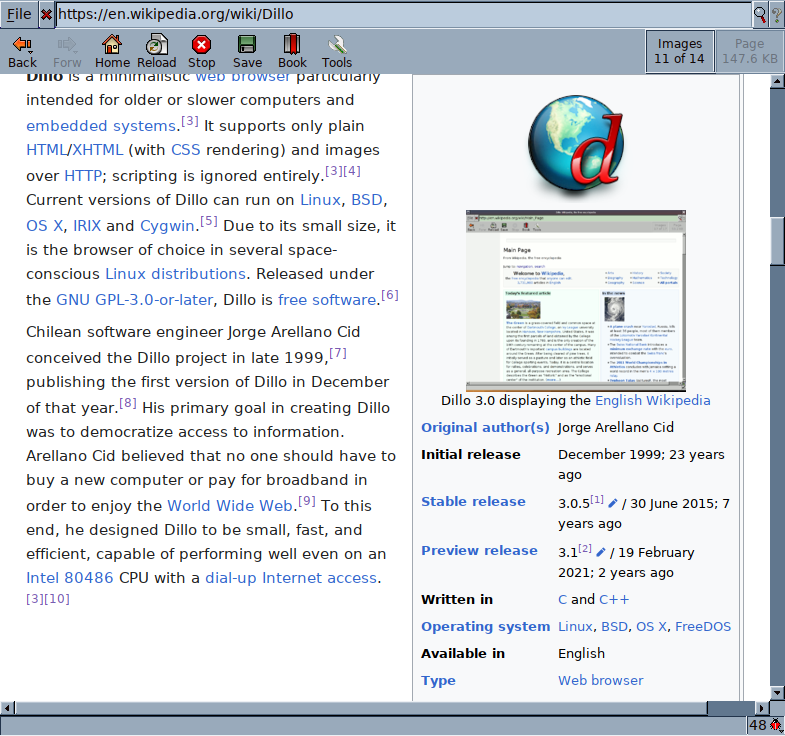Follow the BSD link in the paragraph
The width and height of the screenshot is (785, 736).
[x=366, y=200]
